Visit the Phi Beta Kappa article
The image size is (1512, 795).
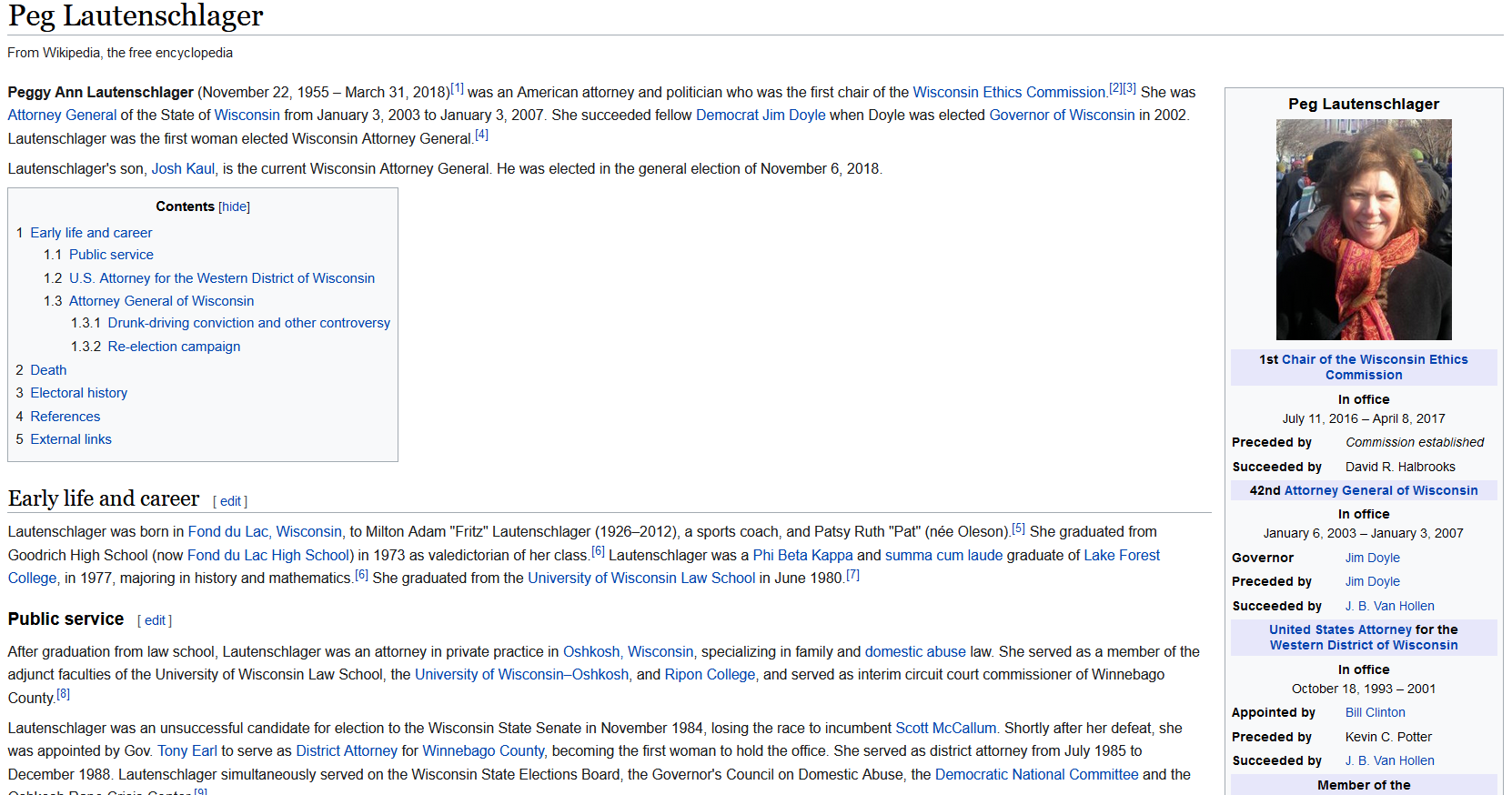pos(802,556)
